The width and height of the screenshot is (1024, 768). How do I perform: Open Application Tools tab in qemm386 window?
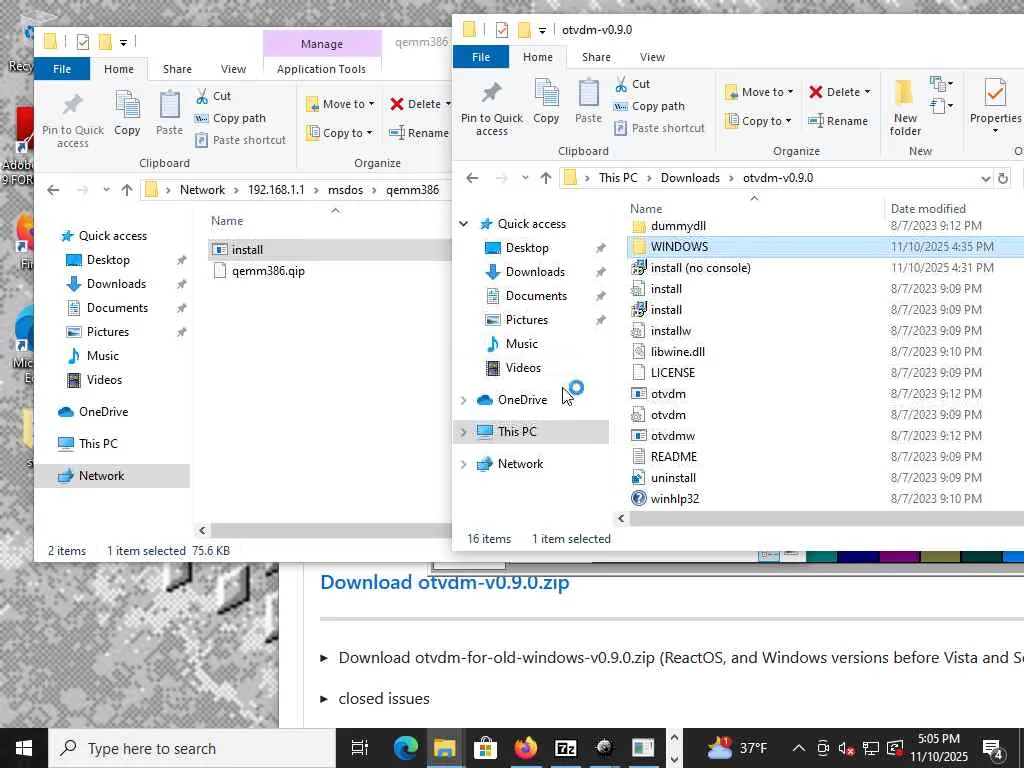[x=321, y=69]
